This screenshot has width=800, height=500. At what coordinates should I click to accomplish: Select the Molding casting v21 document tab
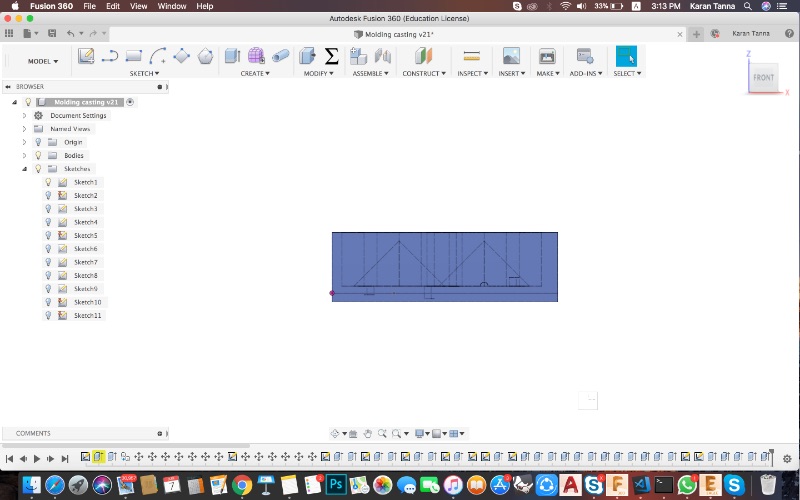pos(398,34)
